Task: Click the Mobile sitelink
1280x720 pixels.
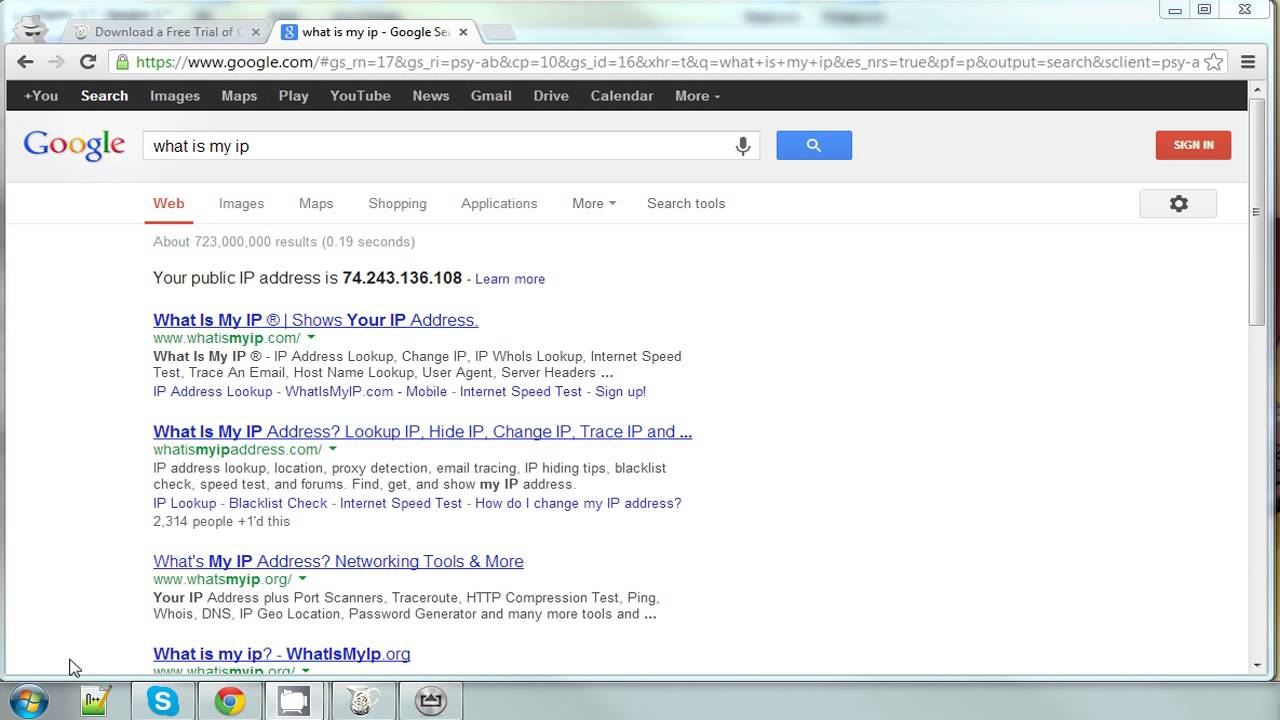Action: click(426, 391)
